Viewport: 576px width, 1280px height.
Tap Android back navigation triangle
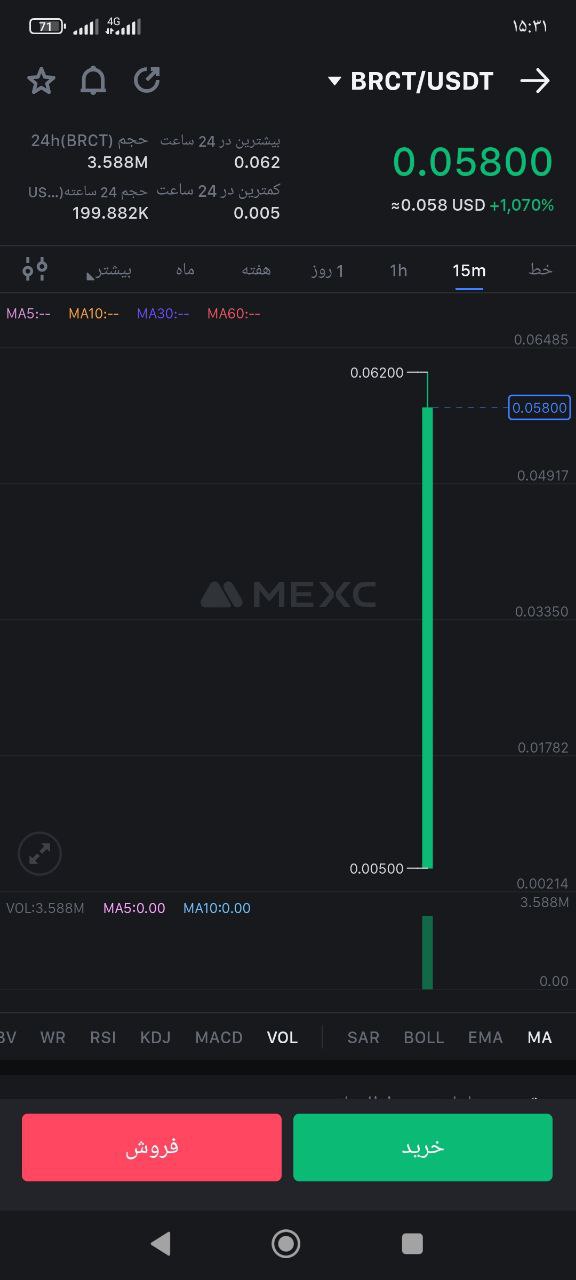tap(160, 1243)
